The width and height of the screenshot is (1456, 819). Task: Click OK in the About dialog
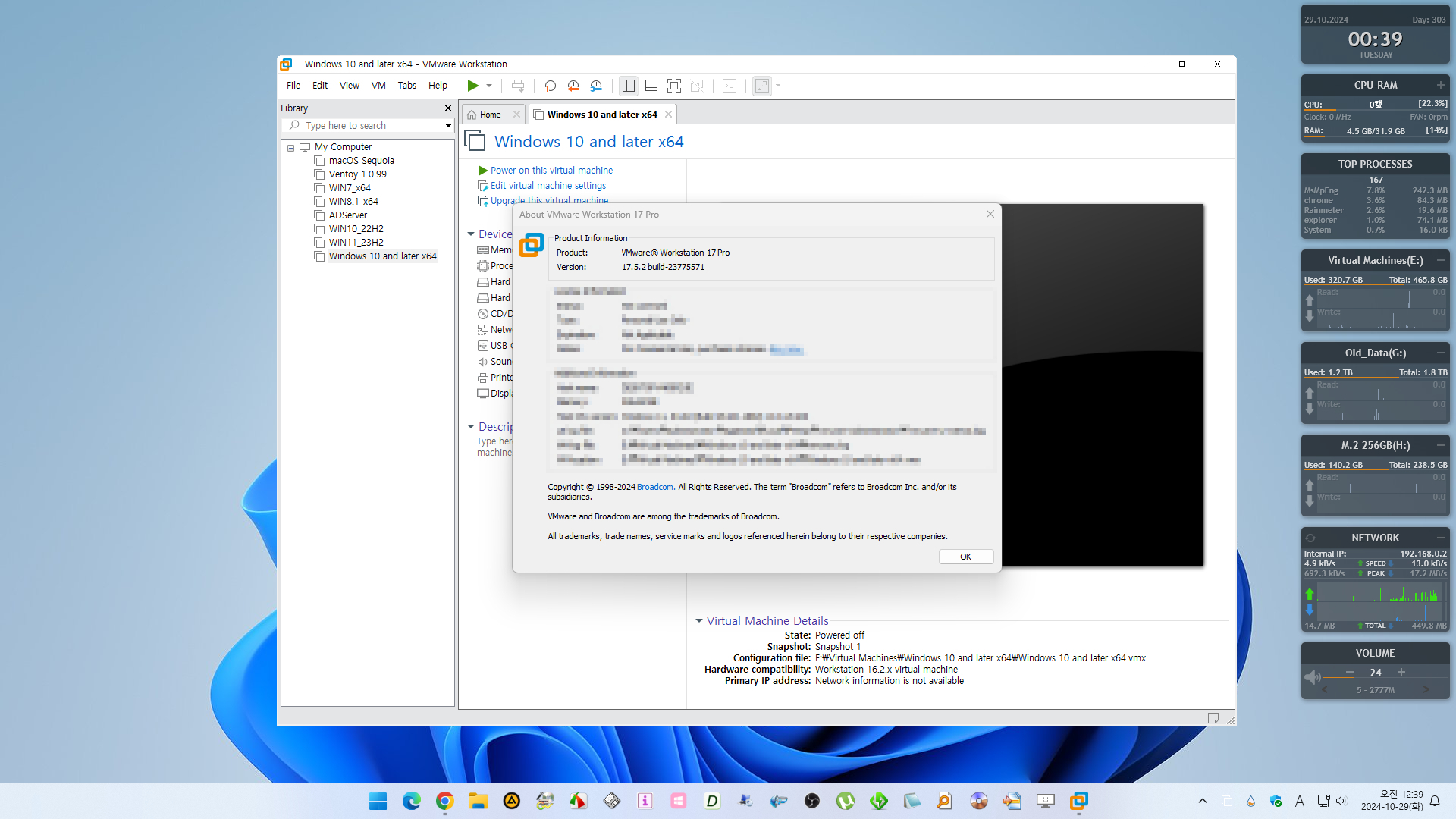(x=965, y=557)
